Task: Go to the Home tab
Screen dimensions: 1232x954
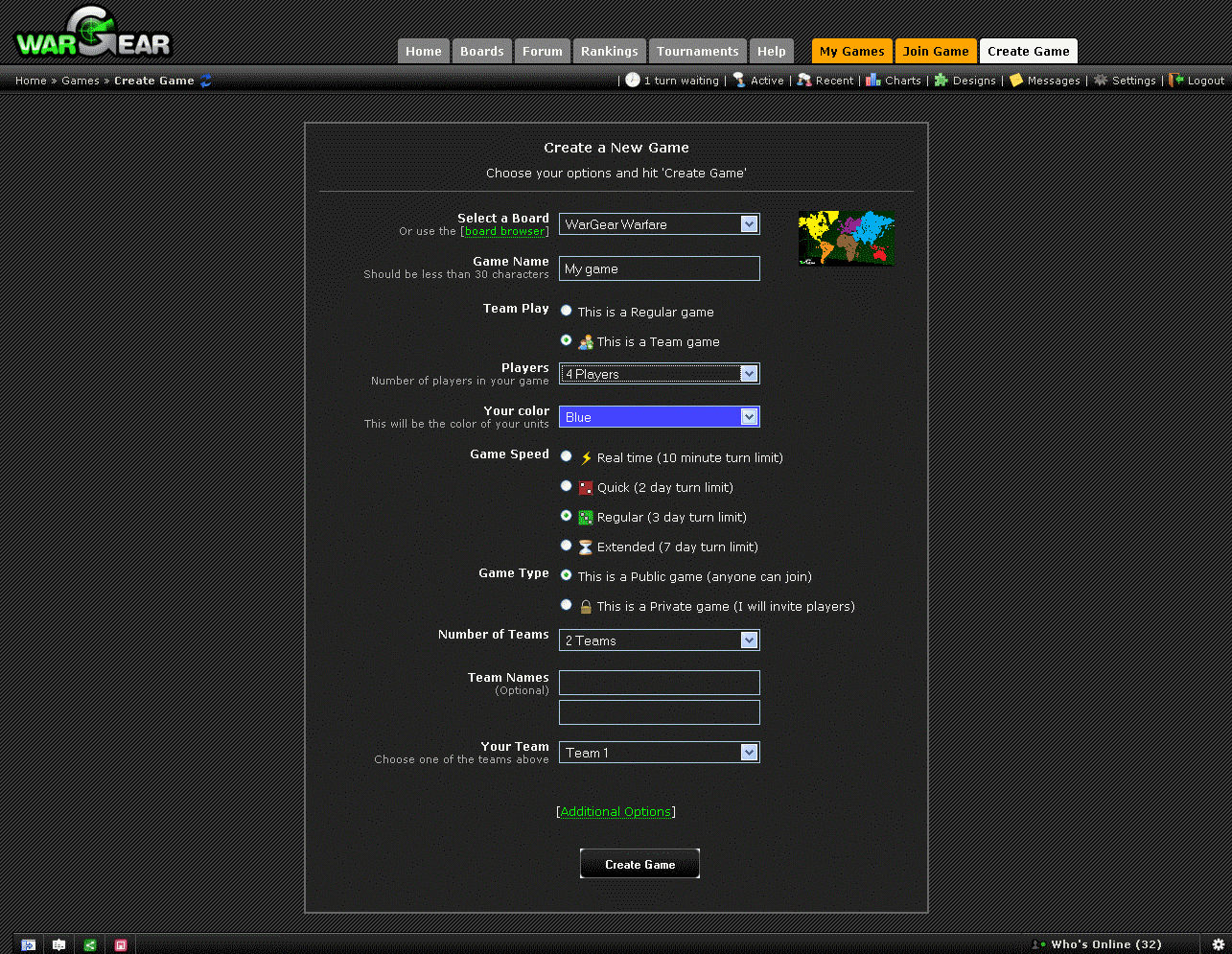Action: tap(424, 52)
